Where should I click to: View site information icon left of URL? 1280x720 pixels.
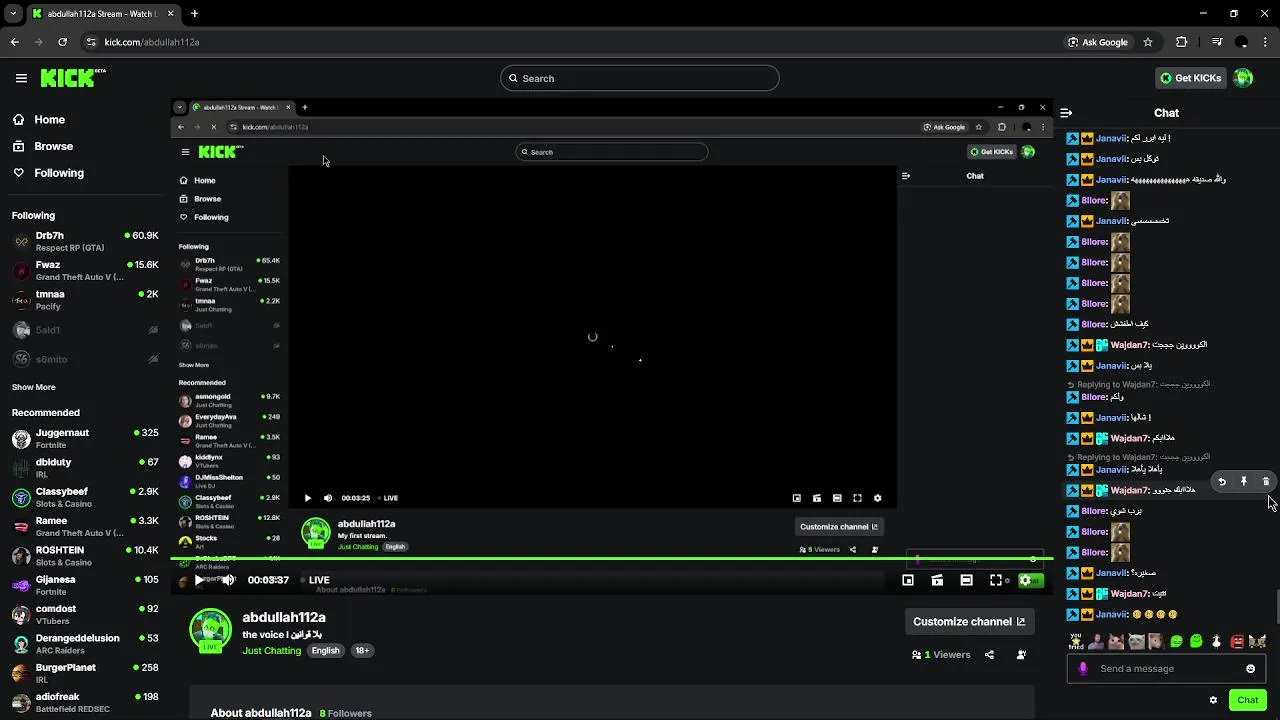91,42
